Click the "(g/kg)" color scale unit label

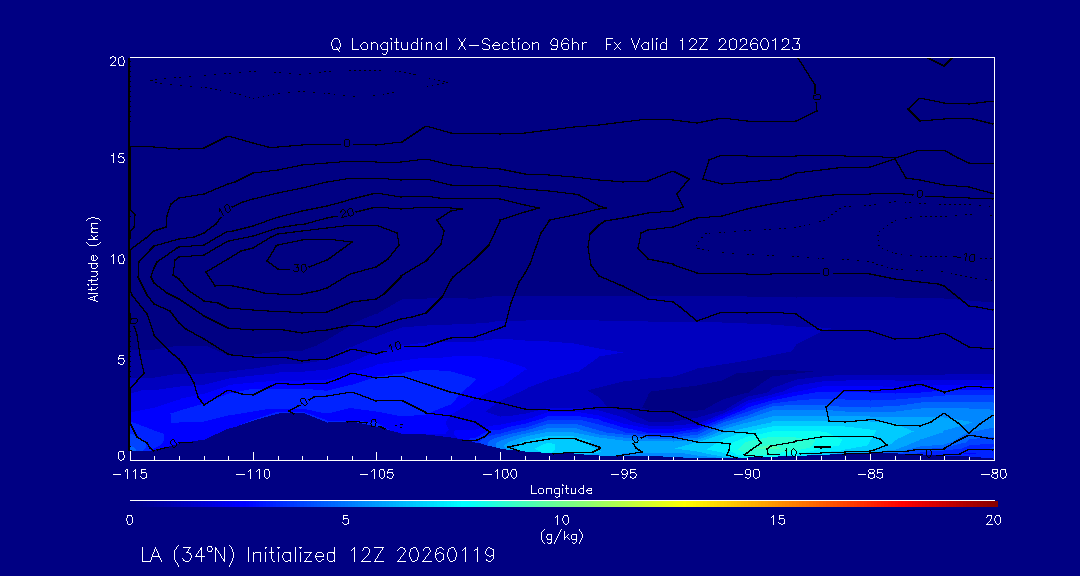pos(563,537)
